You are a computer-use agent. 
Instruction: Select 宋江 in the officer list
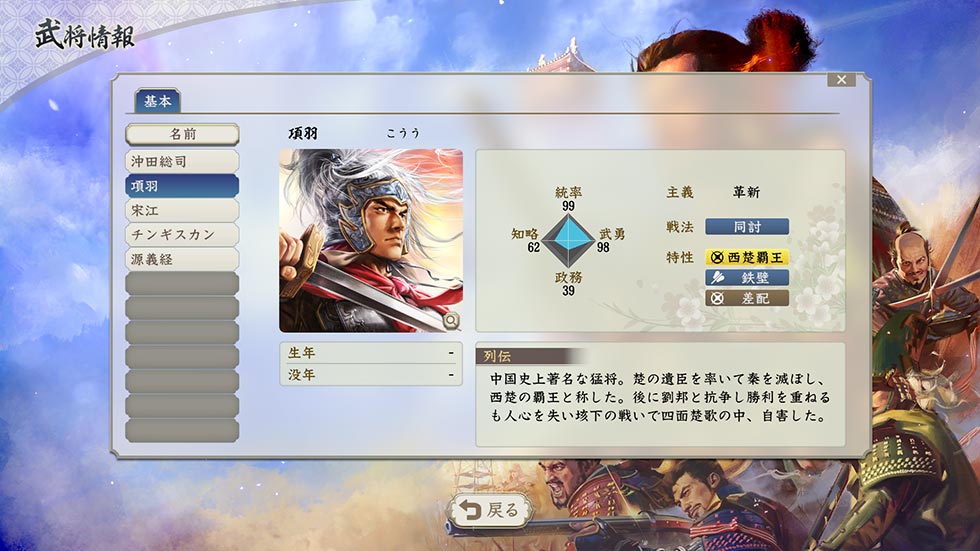182,210
